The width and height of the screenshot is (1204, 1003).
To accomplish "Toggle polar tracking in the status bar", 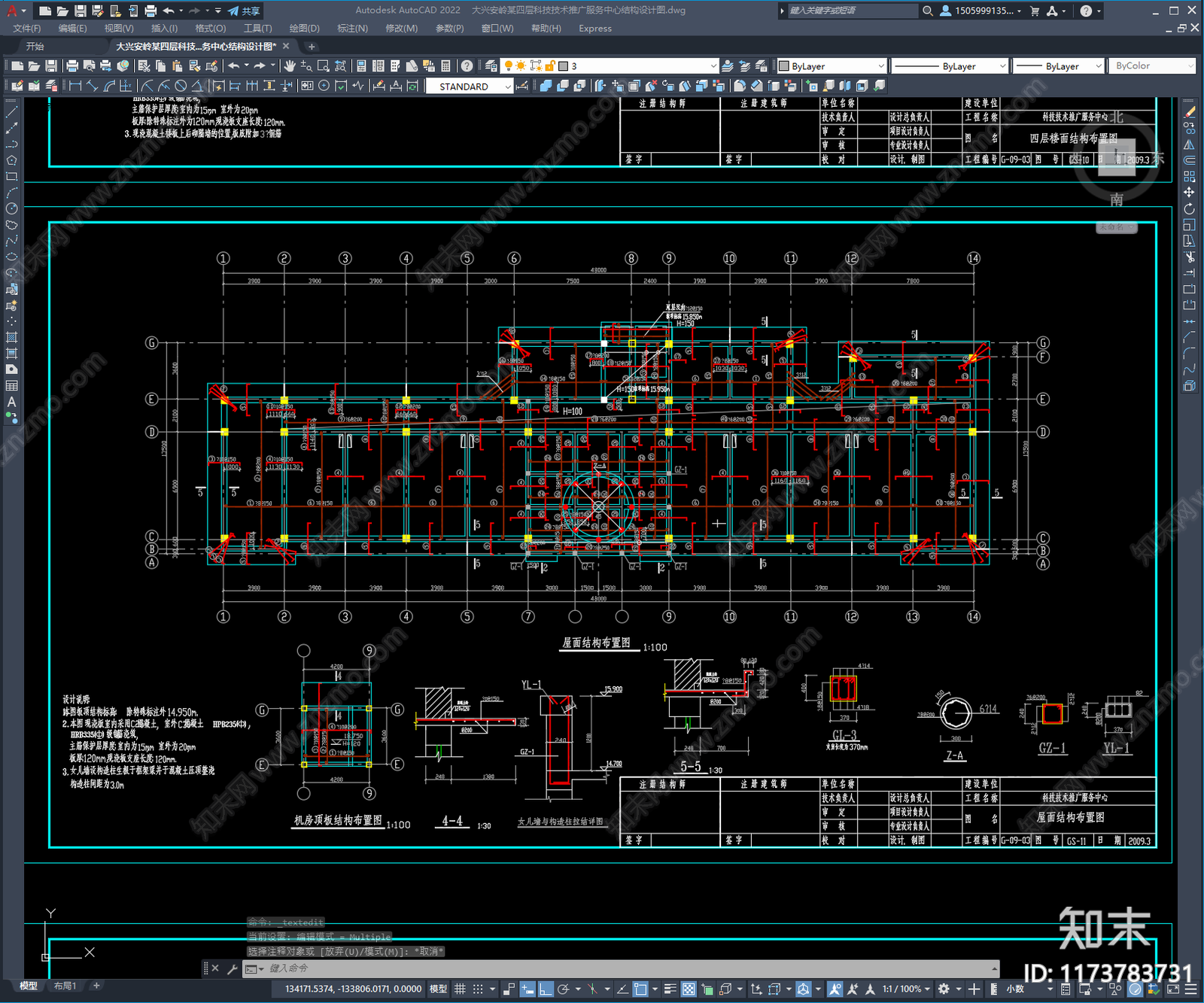I will point(562,989).
